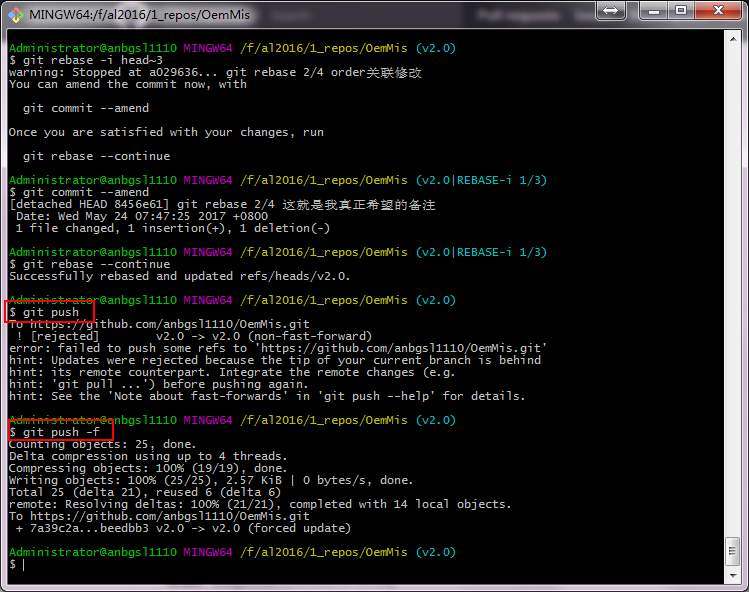749x592 pixels.
Task: Click the indented 'git rebase --continue' hint line
Action: (96, 156)
